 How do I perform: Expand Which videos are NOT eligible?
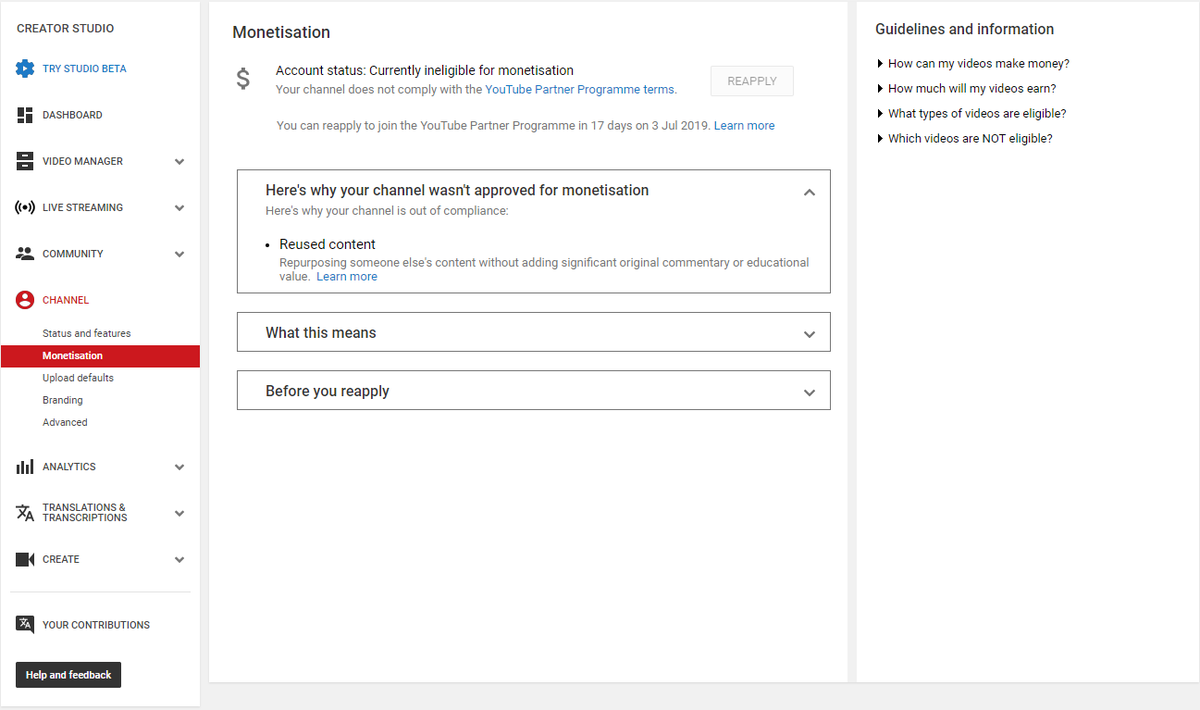coord(964,139)
